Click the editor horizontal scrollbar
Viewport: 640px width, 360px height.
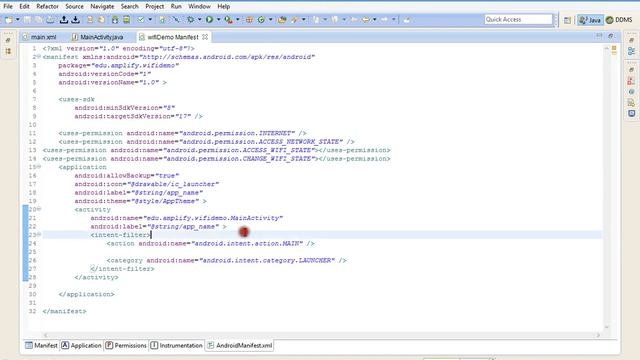click(x=322, y=335)
